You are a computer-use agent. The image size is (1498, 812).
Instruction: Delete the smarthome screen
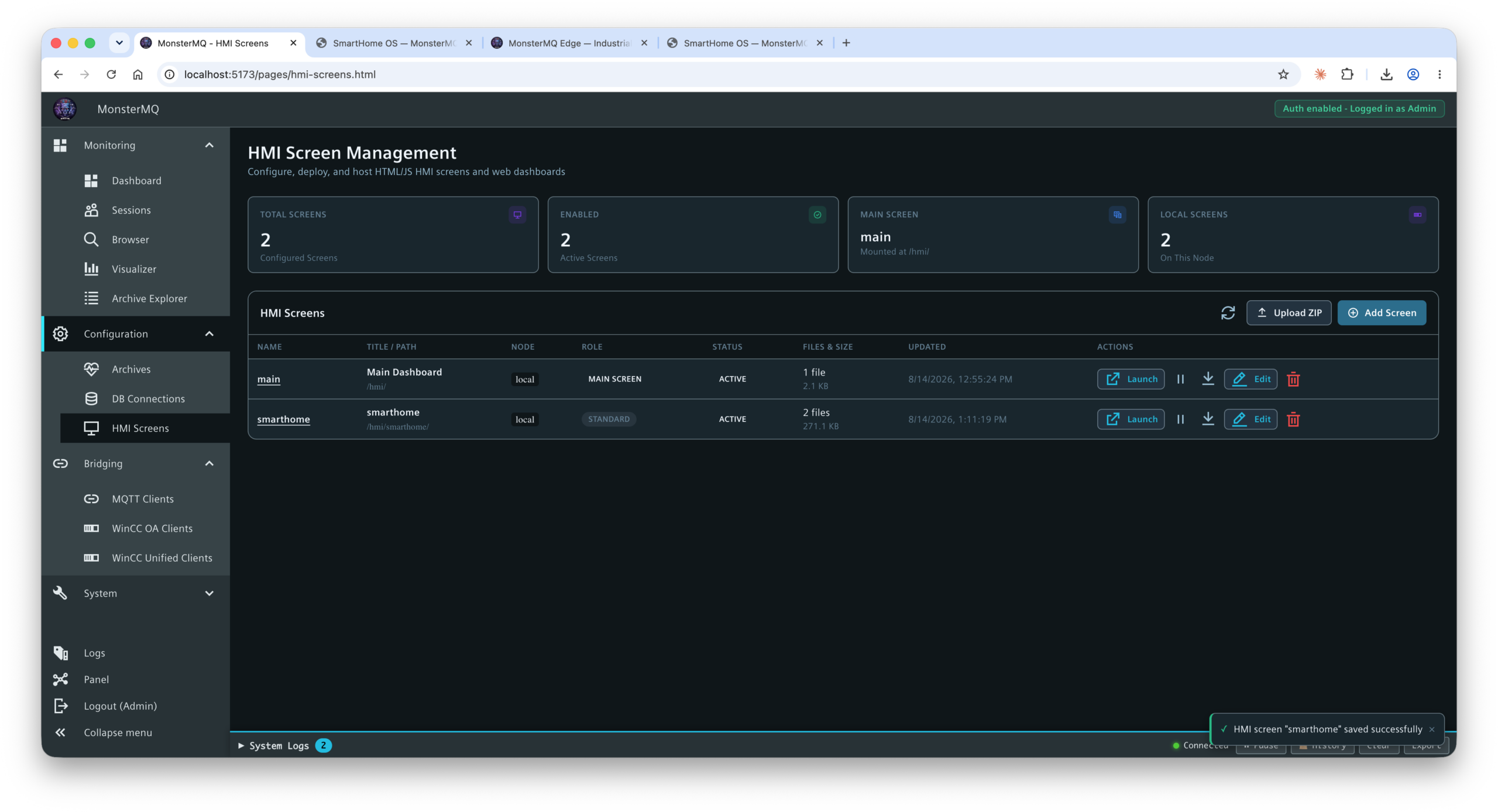[1293, 419]
